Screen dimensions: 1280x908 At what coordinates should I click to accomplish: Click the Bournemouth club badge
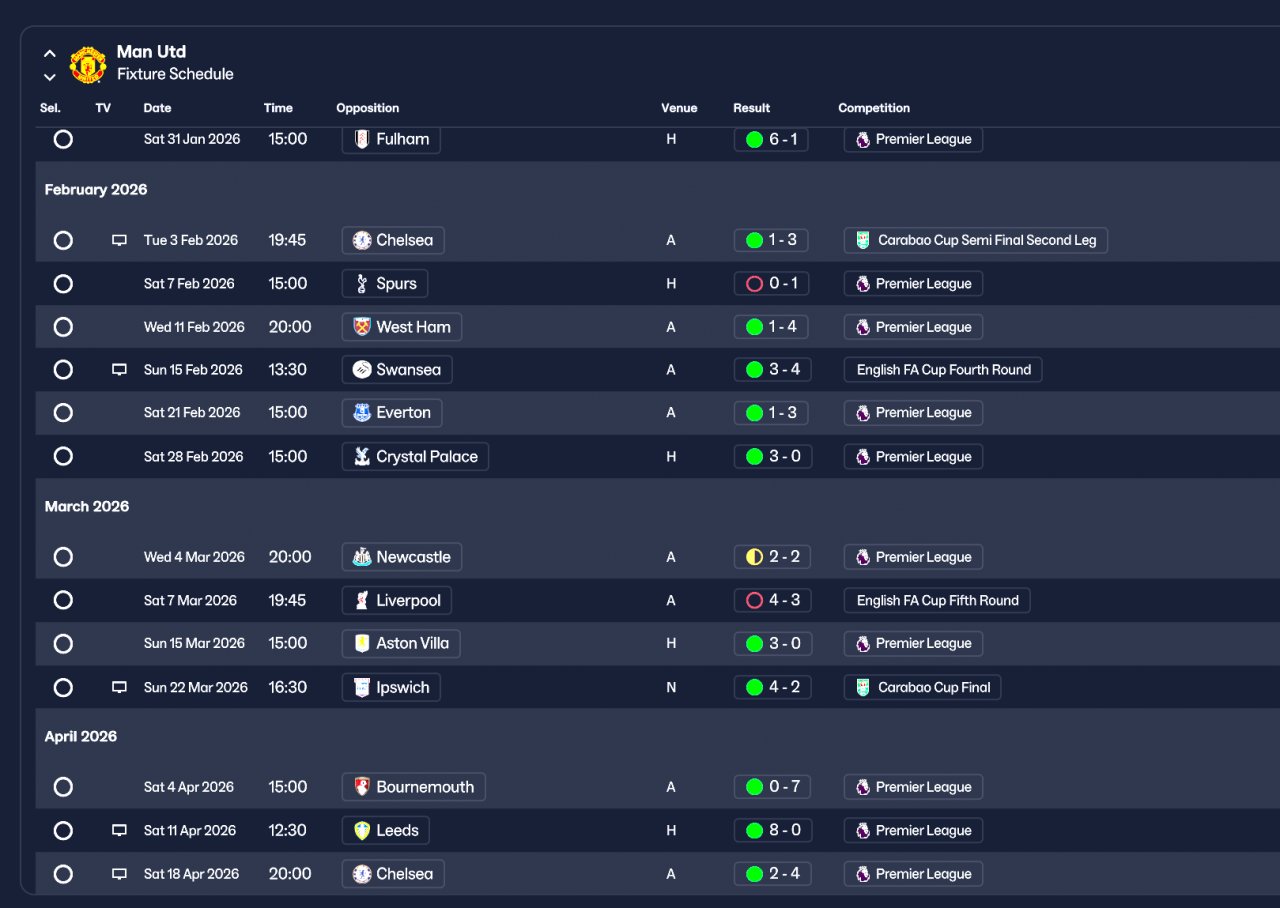tap(362, 787)
